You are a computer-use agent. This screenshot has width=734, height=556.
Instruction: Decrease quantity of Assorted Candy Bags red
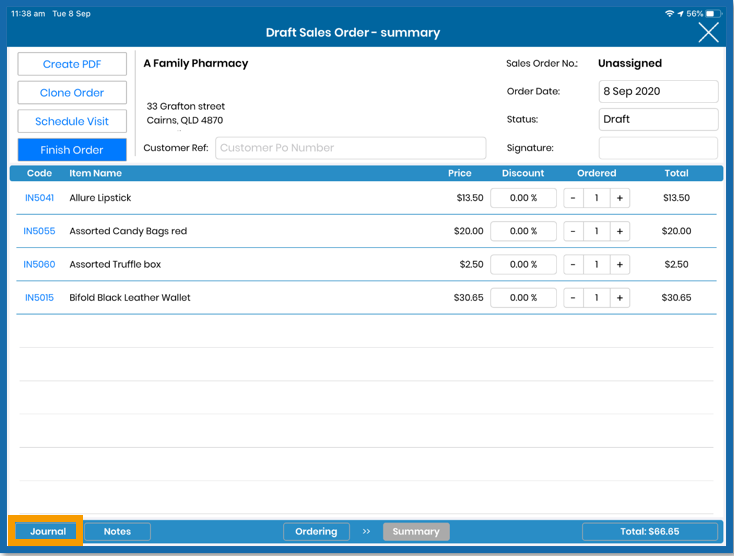click(x=573, y=231)
